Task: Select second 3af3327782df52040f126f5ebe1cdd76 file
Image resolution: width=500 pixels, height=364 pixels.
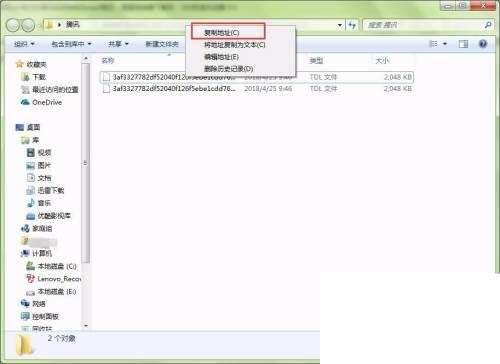Action: coord(257,89)
